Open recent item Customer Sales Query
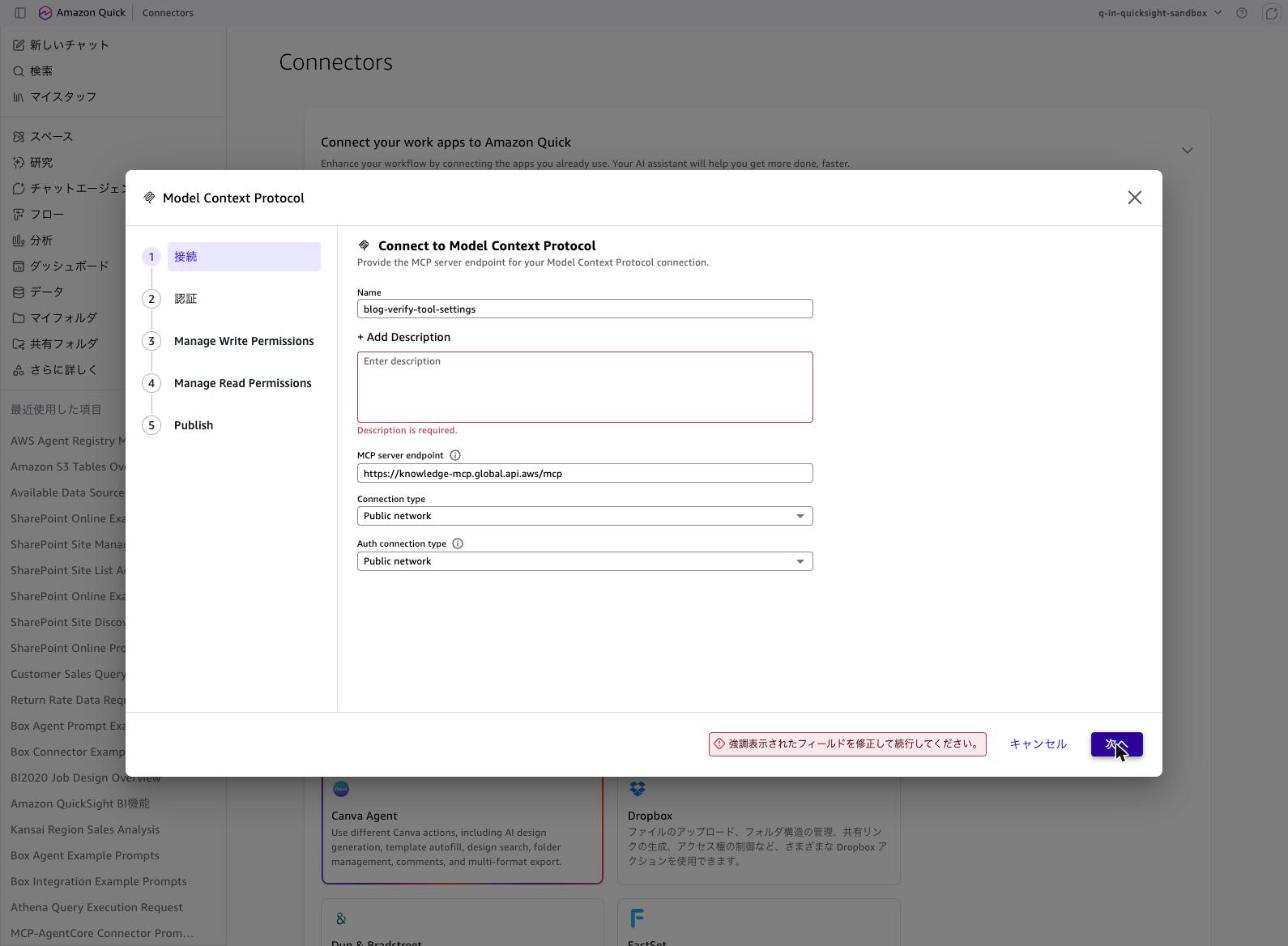This screenshot has width=1288, height=946. [x=68, y=674]
